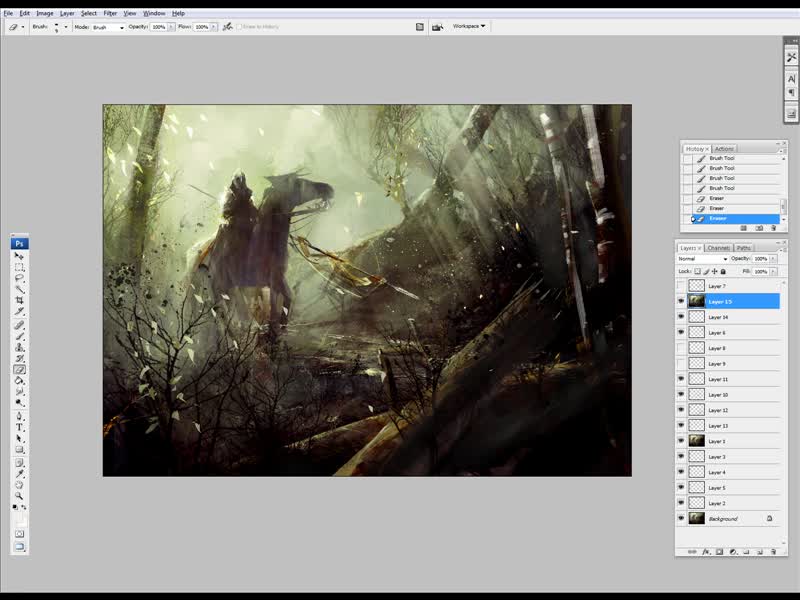Open the Workspace dropdown
Viewport: 800px width, 600px height.
click(x=469, y=26)
